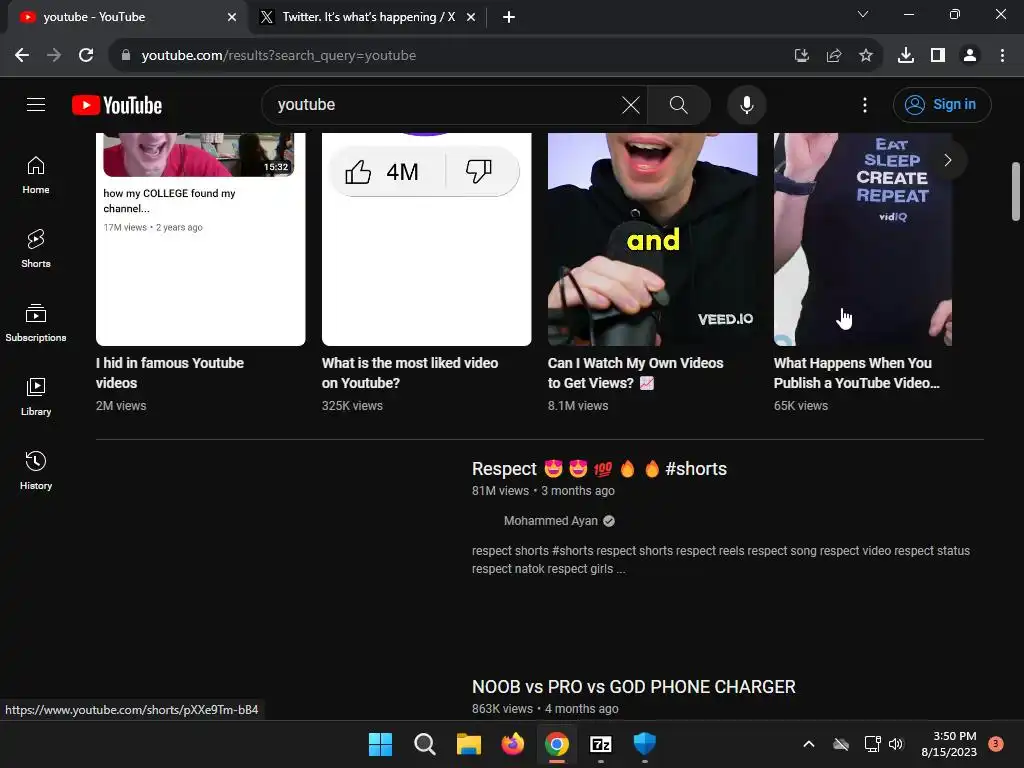Click the '81M views • 3 months ago' text
This screenshot has height=768, width=1024.
pos(543,490)
